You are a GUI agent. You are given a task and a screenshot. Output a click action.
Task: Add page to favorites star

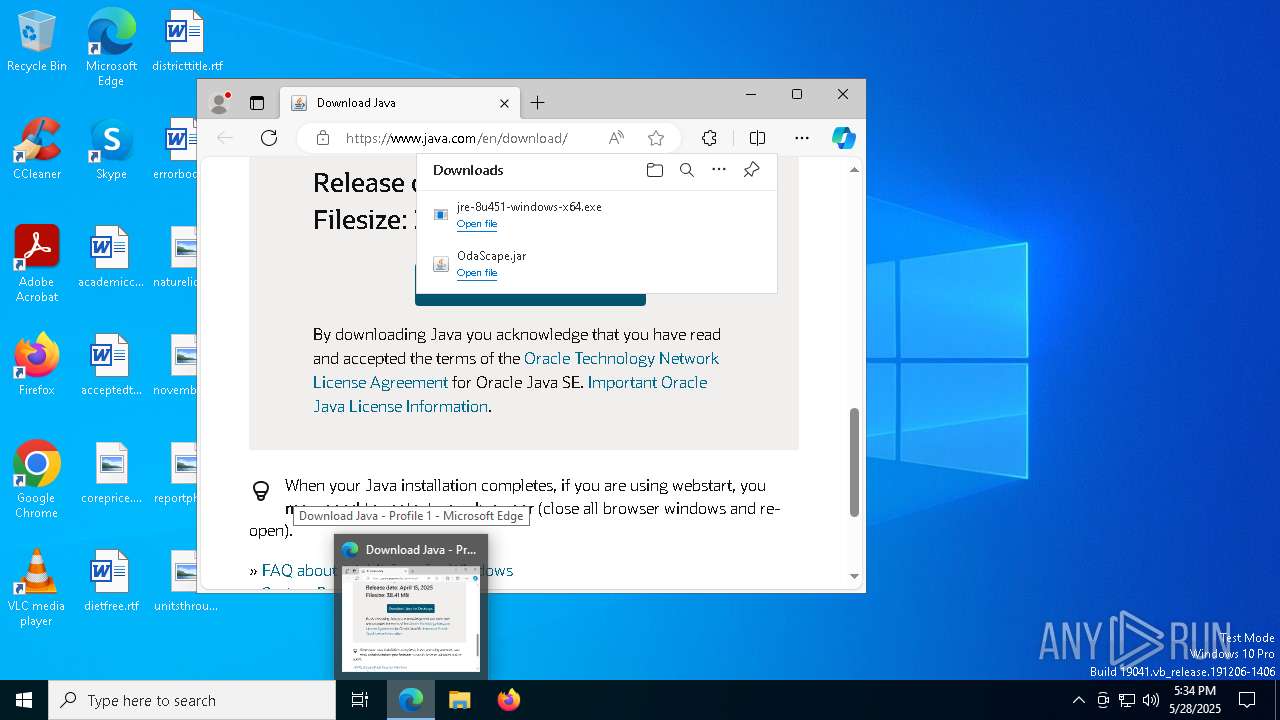pyautogui.click(x=656, y=138)
